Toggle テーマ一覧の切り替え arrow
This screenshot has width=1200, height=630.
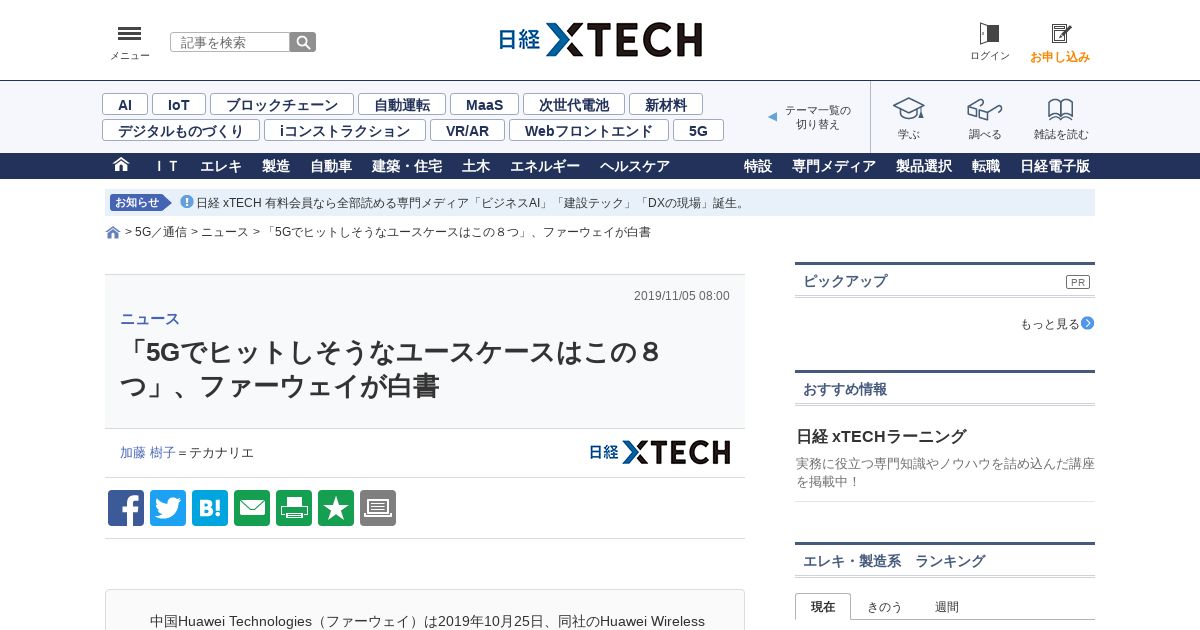click(x=772, y=117)
